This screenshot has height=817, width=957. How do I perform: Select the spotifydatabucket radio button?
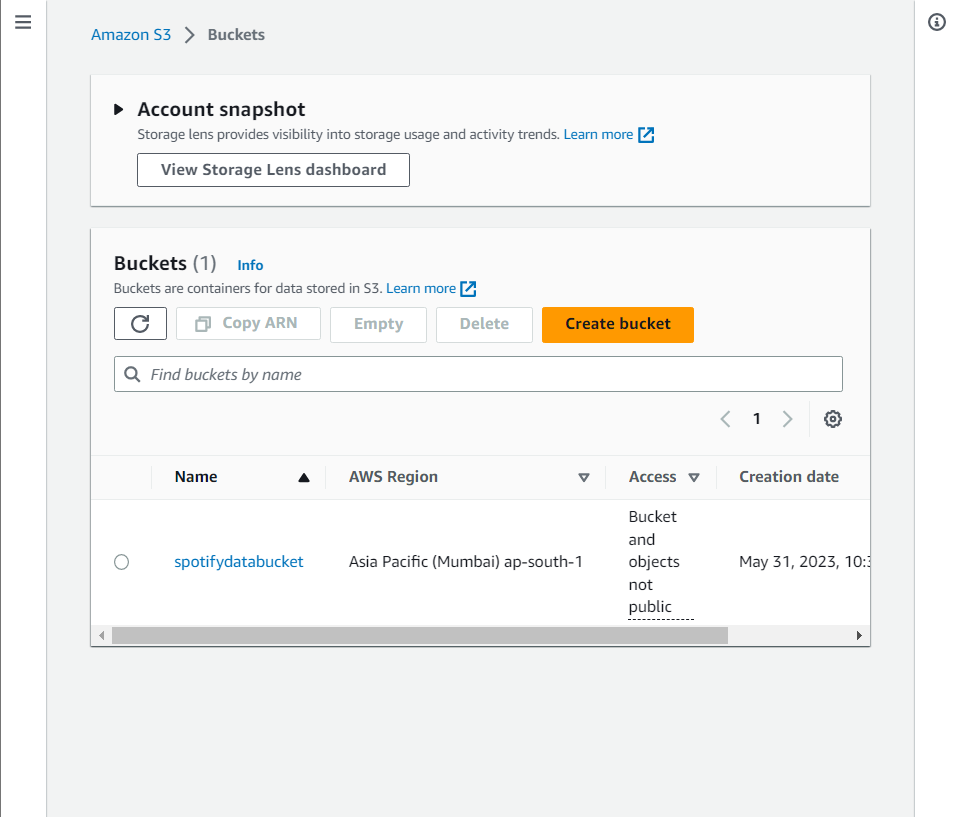(x=121, y=561)
